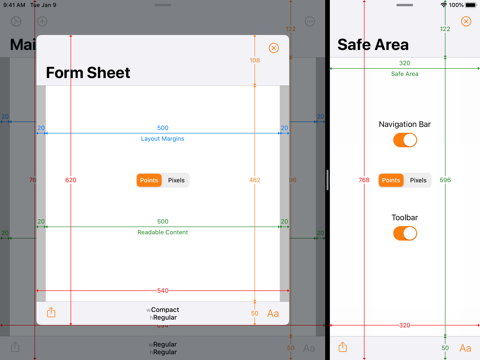The height and width of the screenshot is (360, 480).
Task: Turn off the Navigation Bar switch
Action: coord(405,140)
